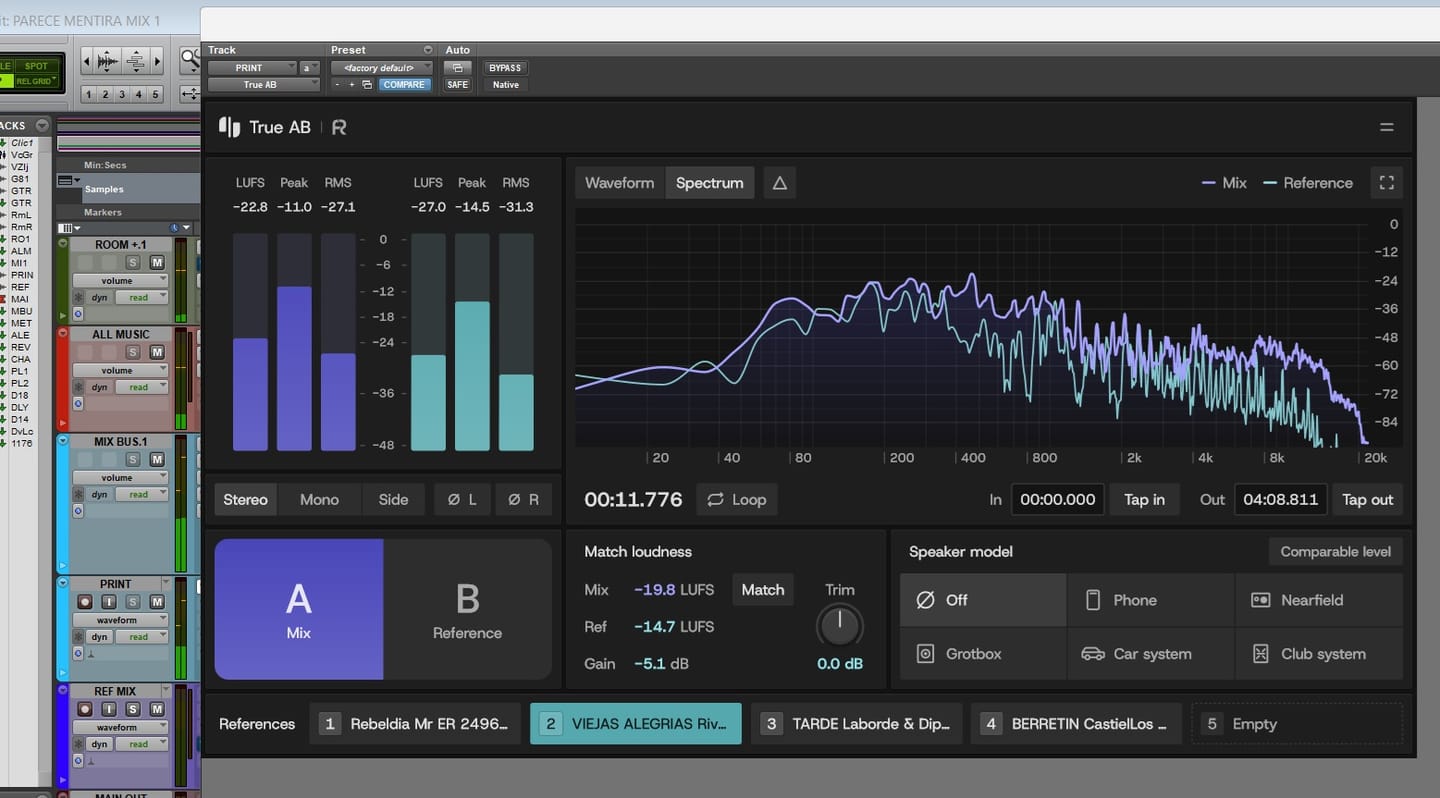Screen dimensions: 1440x798
Task: Switch to the Waveform tab
Action: 619,183
